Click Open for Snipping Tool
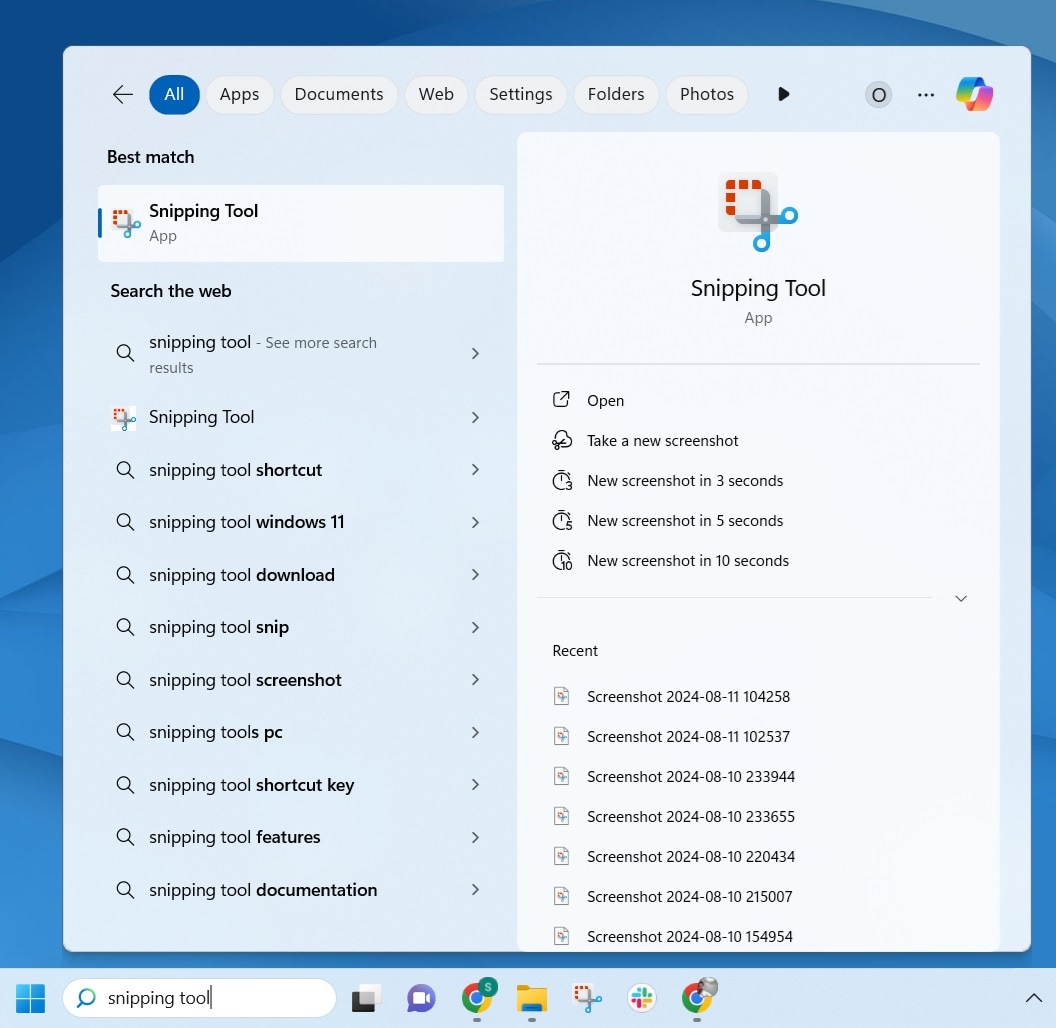This screenshot has height=1028, width=1056. (x=605, y=401)
